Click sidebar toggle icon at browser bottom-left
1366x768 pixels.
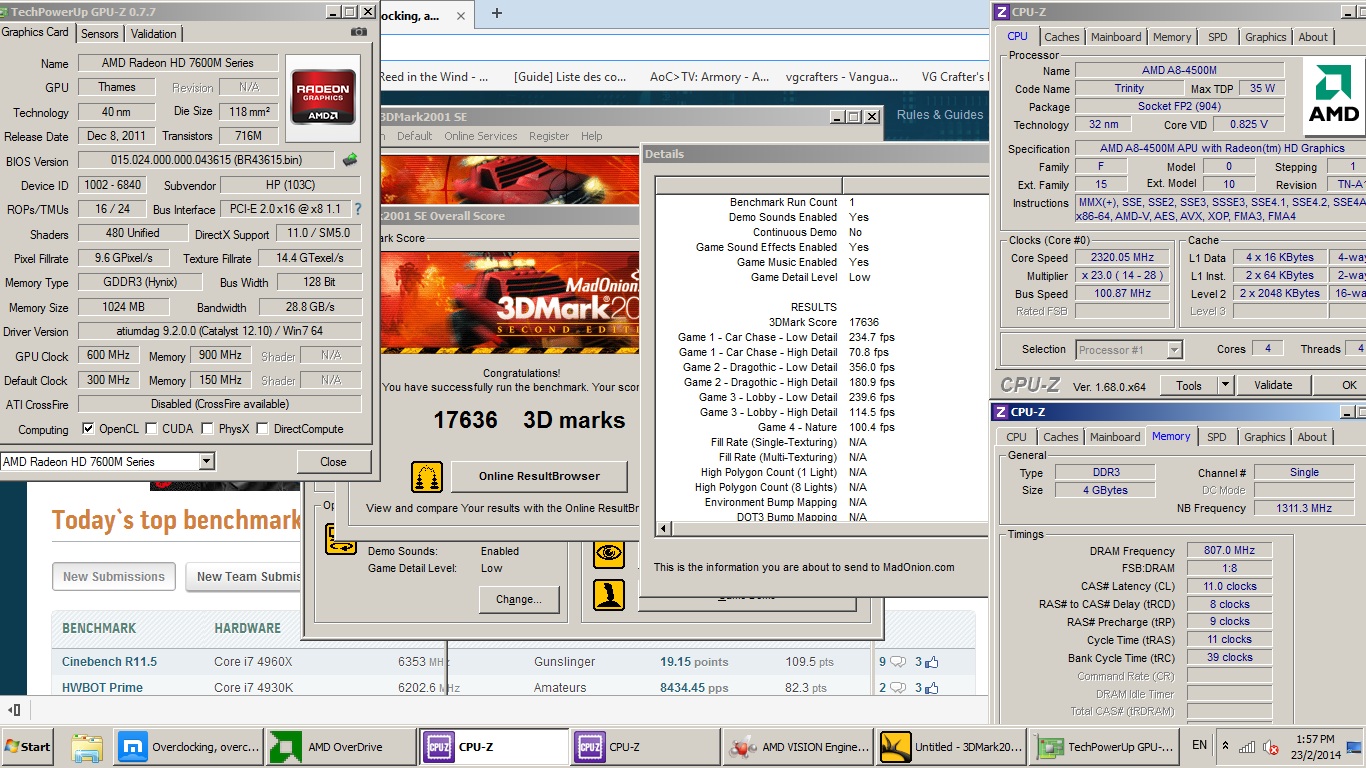click(15, 710)
